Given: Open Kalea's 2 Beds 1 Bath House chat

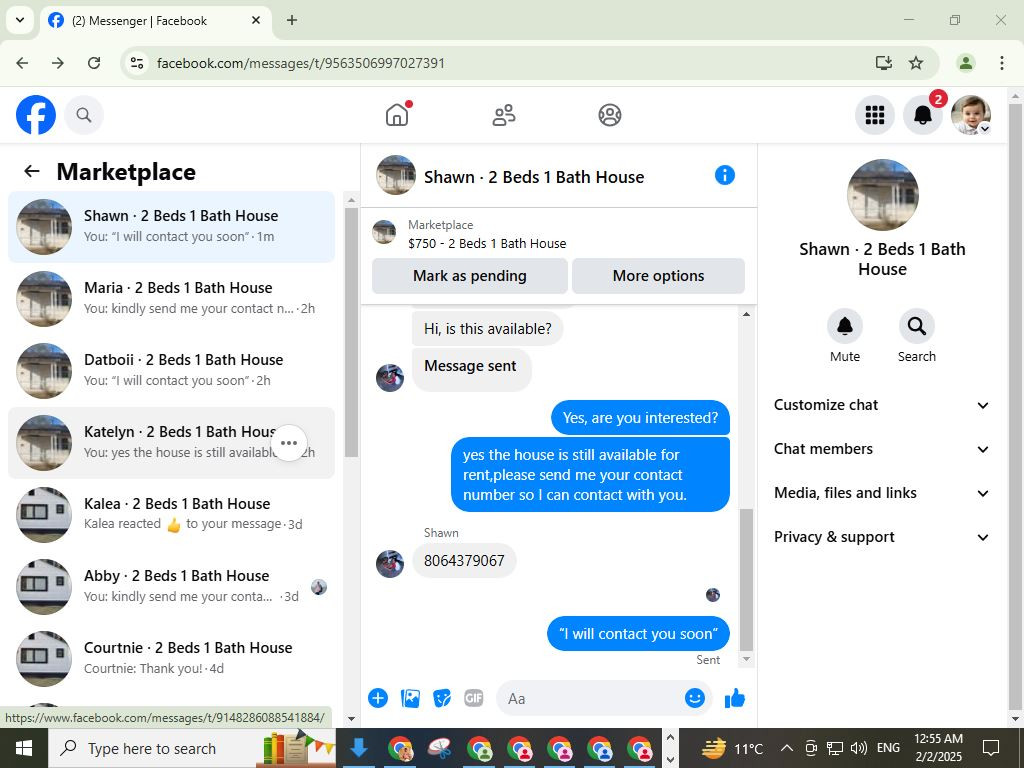Looking at the screenshot, I should coord(171,515).
